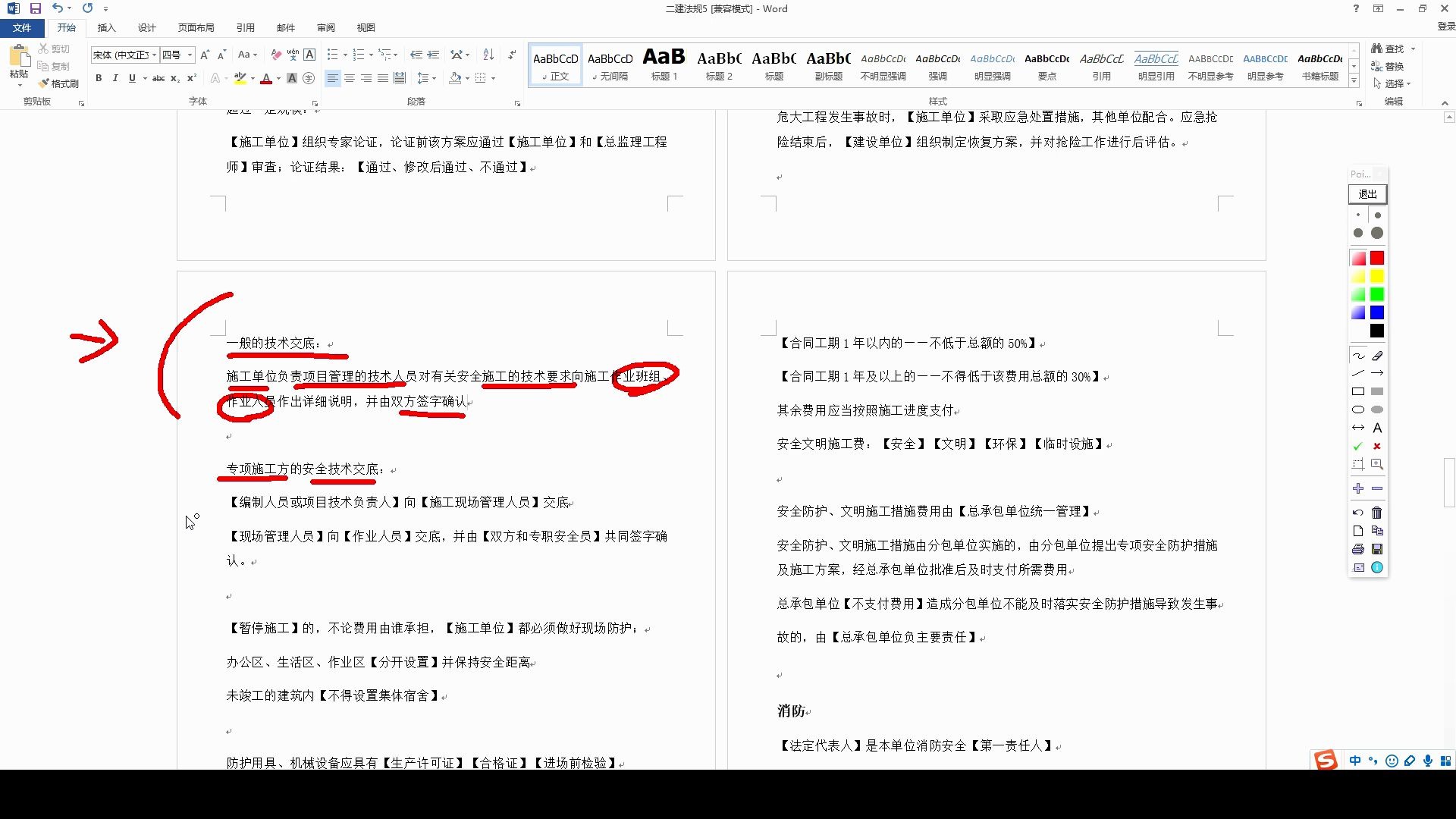The image size is (1456, 819).
Task: Switch to the 审阅 ribbon tab
Action: (x=325, y=27)
